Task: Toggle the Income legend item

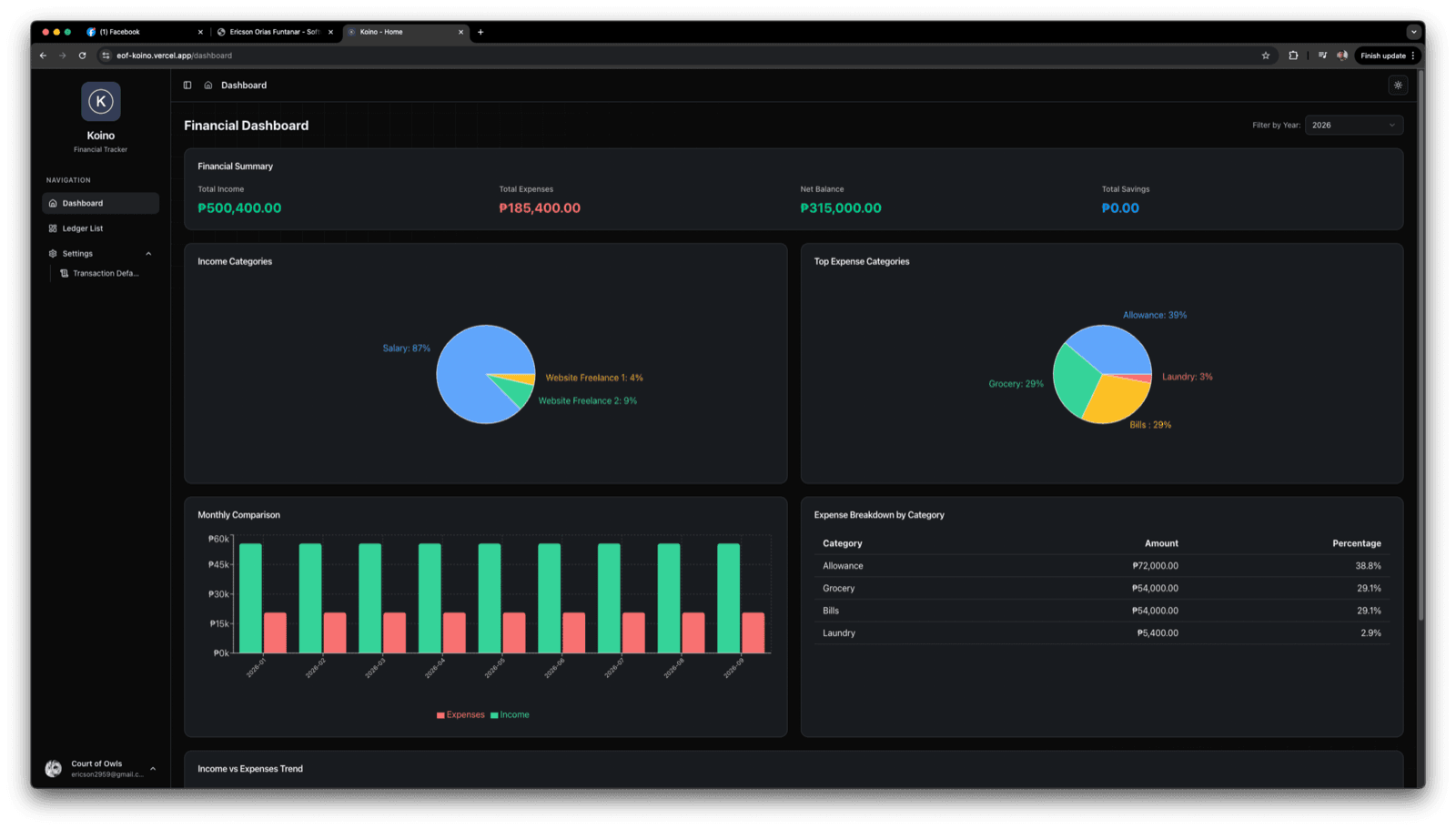Action: [x=510, y=715]
